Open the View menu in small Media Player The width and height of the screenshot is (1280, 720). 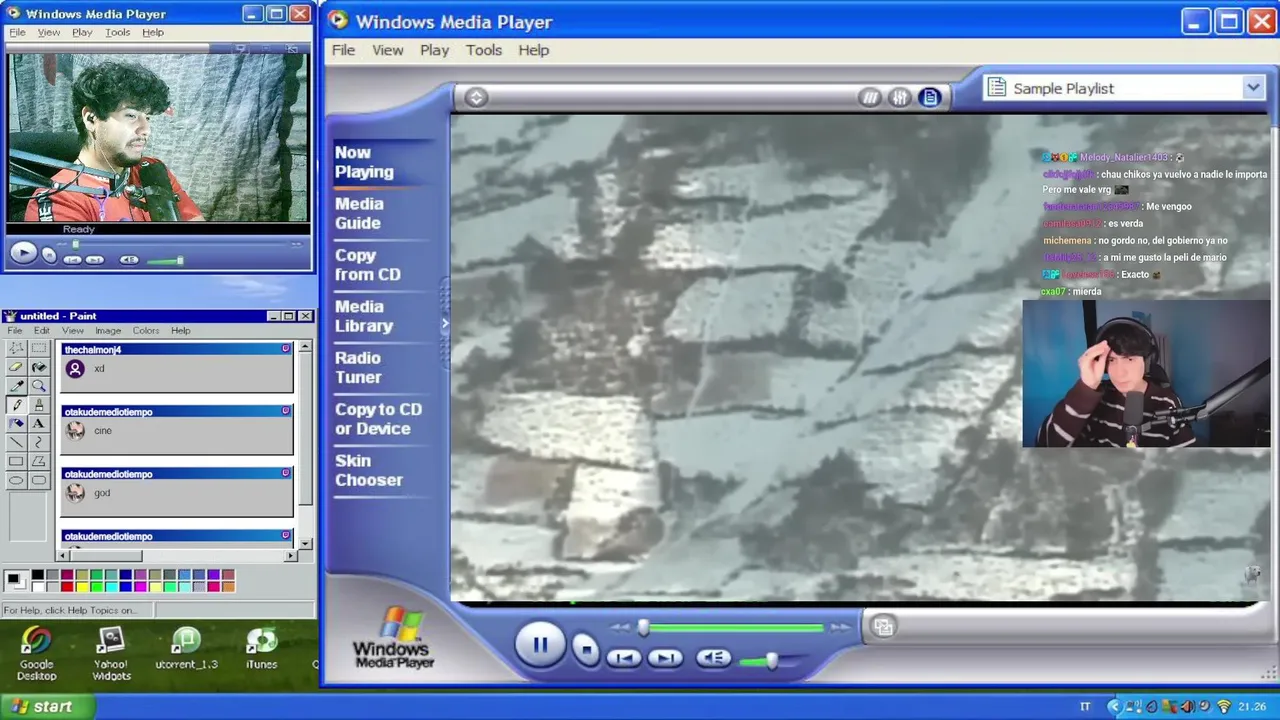[48, 32]
